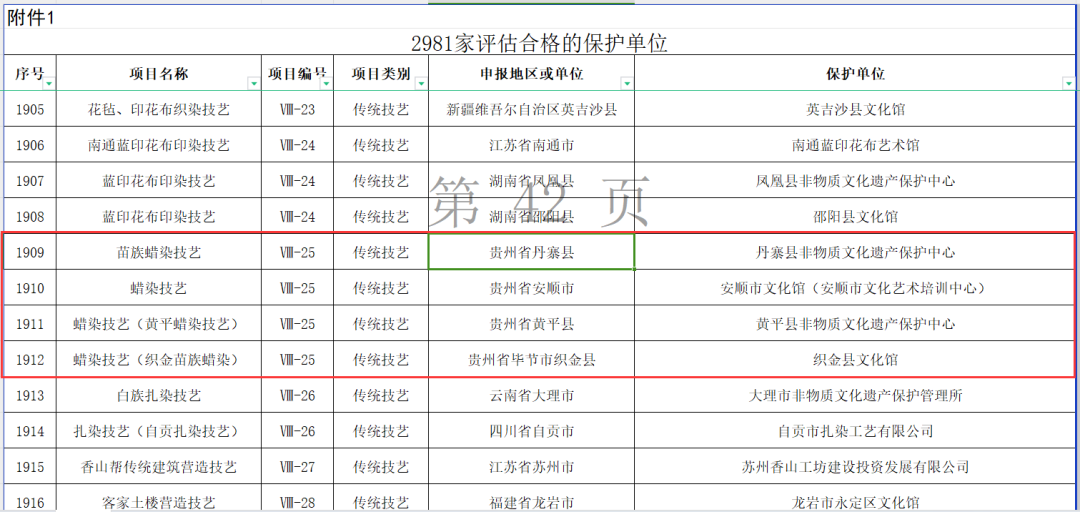Screen dimensions: 1080x512
Task: Click cell 安顺市文化馆（安顺市文化艺术培训中心）
Action: [x=854, y=288]
